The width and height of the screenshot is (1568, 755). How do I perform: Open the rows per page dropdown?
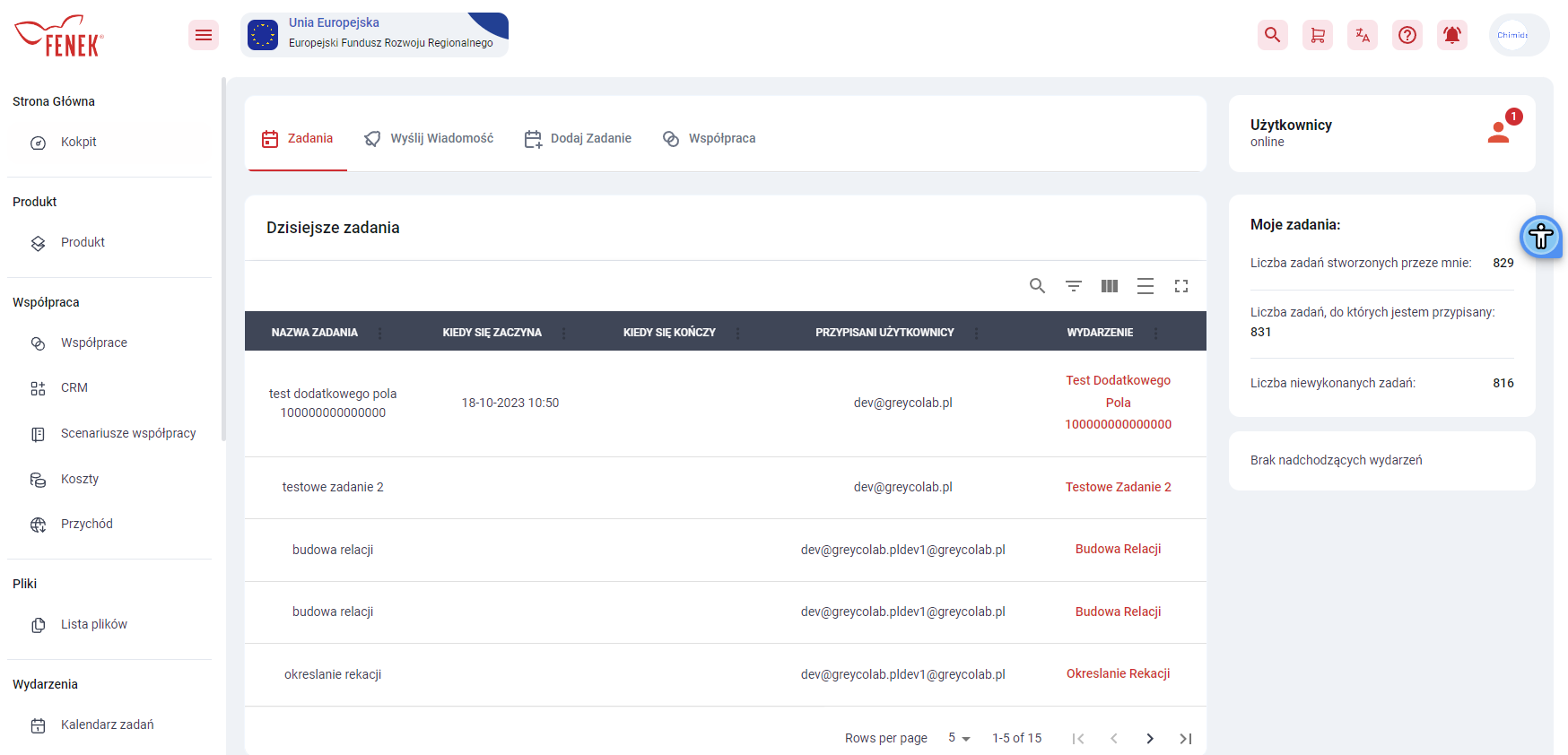[x=959, y=738]
